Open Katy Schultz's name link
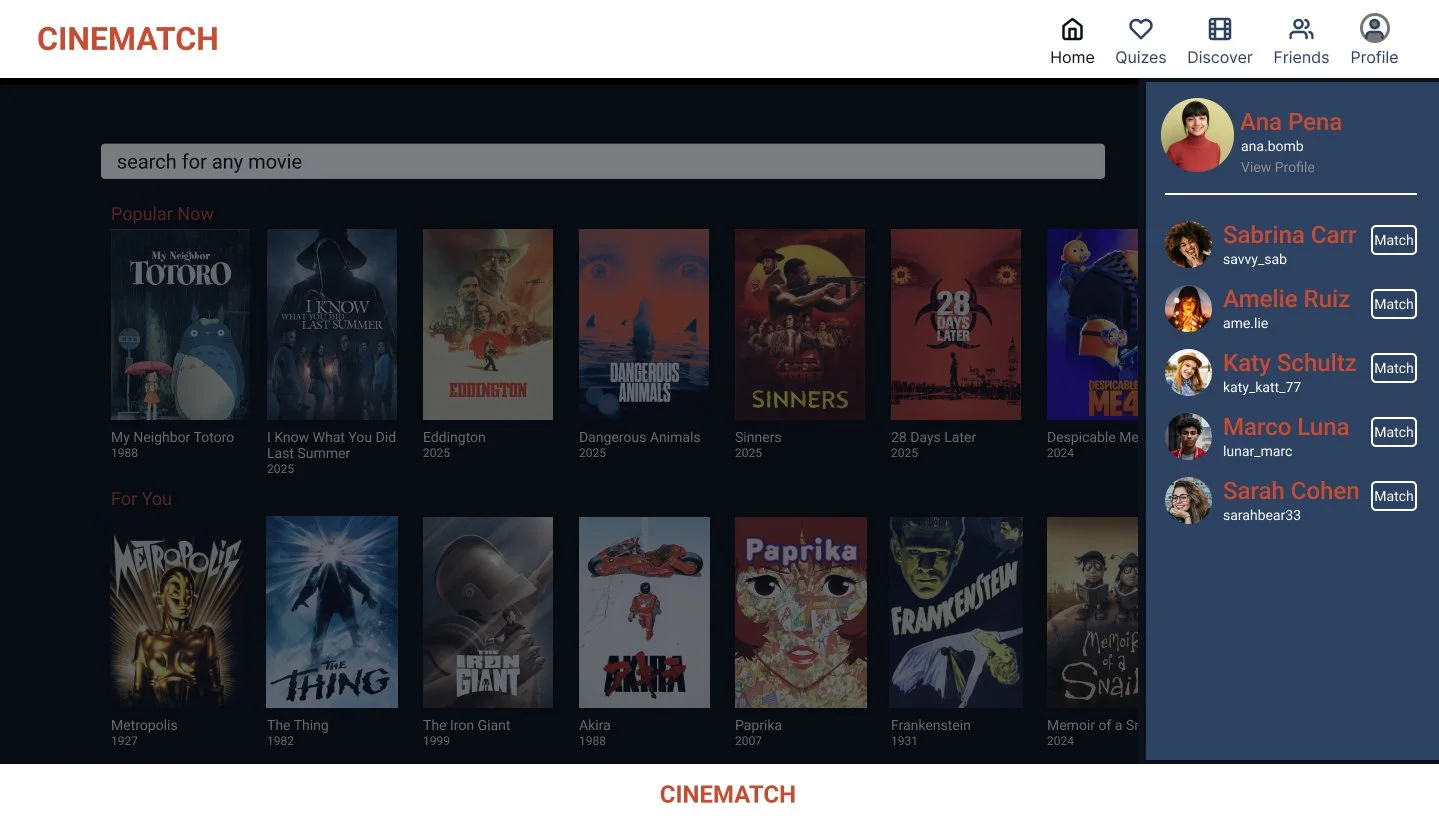1439x823 pixels. pos(1289,363)
